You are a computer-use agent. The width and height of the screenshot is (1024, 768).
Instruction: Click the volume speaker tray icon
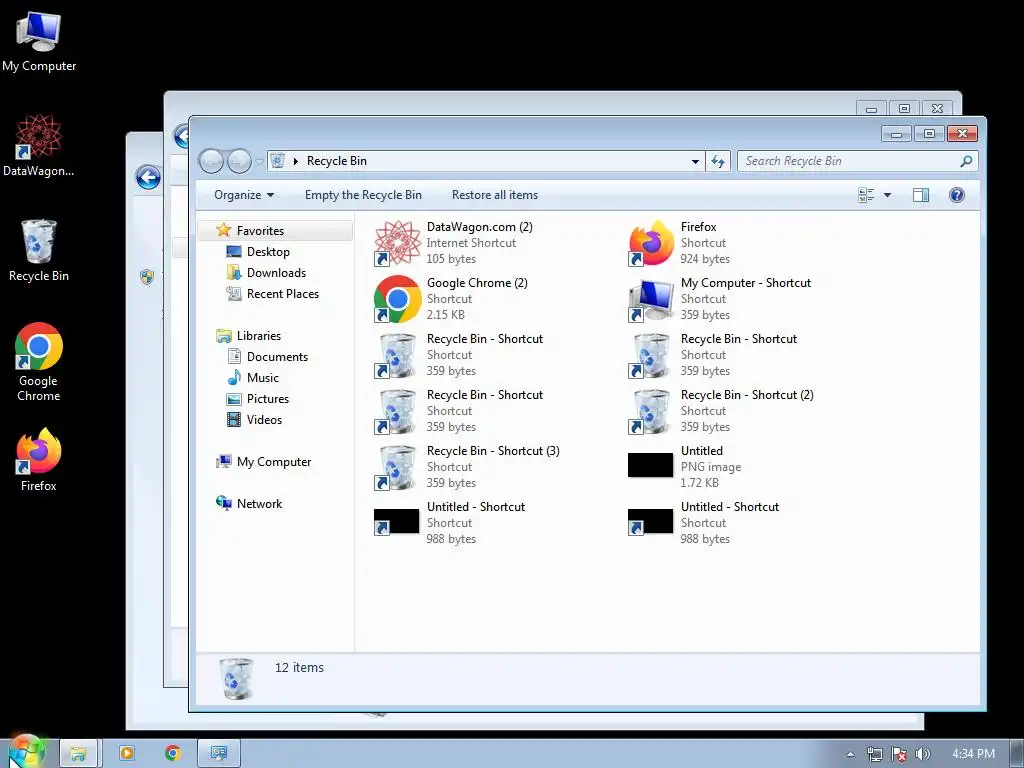tap(923, 754)
